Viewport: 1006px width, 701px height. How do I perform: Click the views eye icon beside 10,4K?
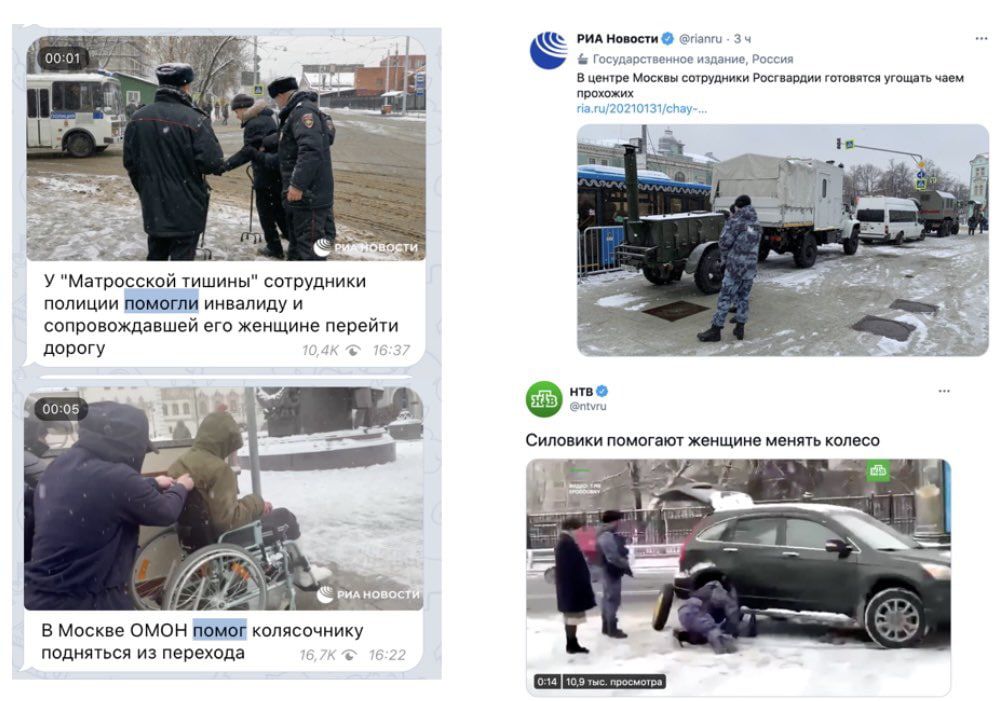353,350
